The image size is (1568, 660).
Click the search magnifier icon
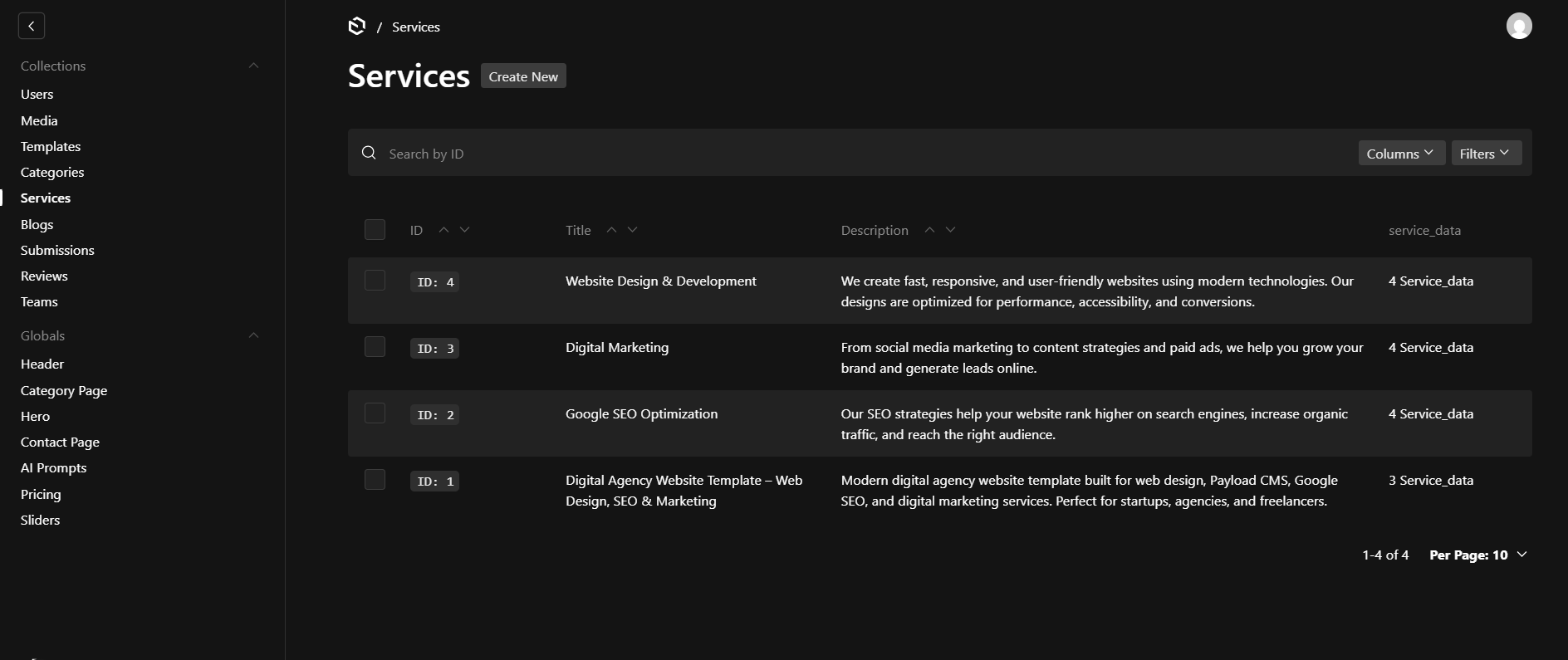pos(369,153)
